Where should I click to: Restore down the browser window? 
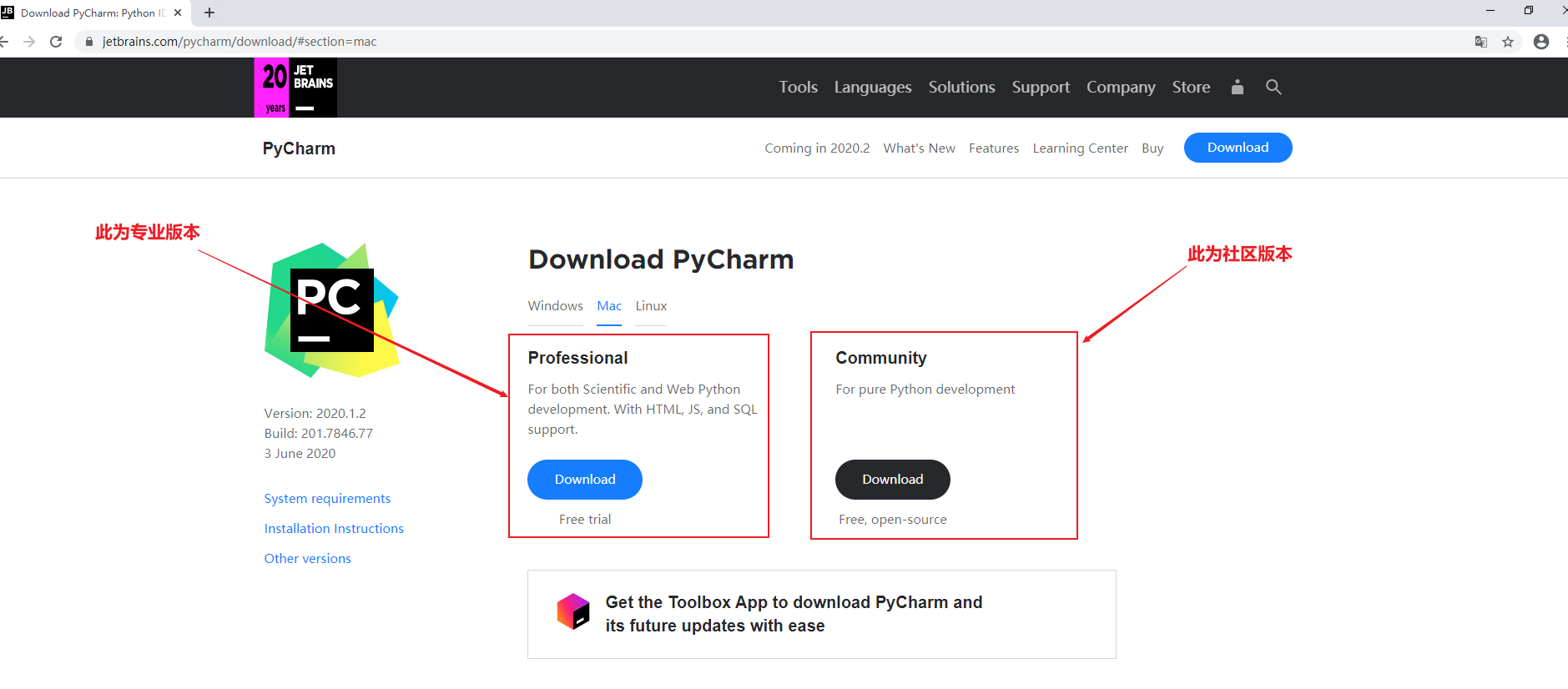1529,10
